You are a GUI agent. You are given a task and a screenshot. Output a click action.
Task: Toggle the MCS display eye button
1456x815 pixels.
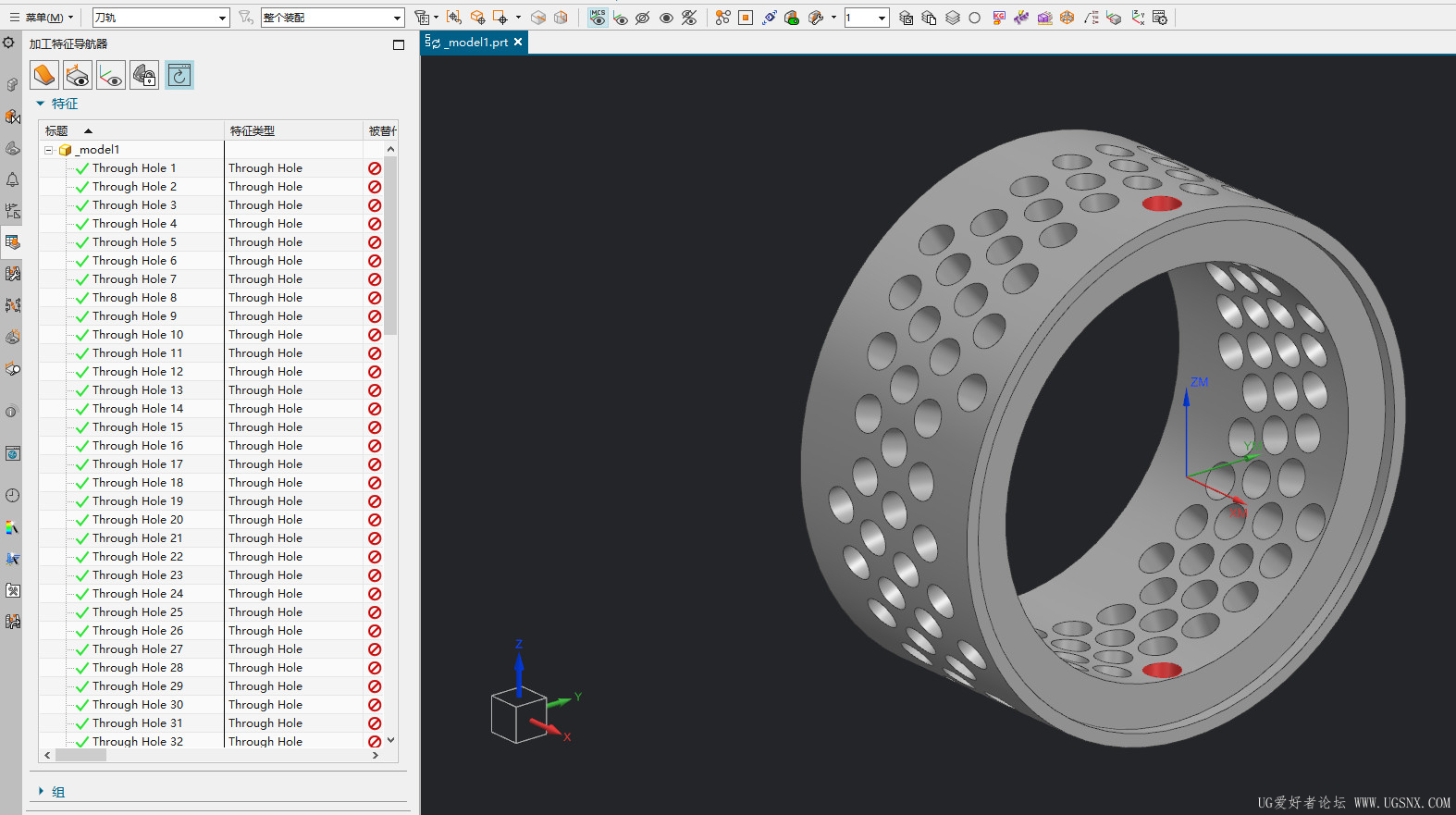point(598,18)
